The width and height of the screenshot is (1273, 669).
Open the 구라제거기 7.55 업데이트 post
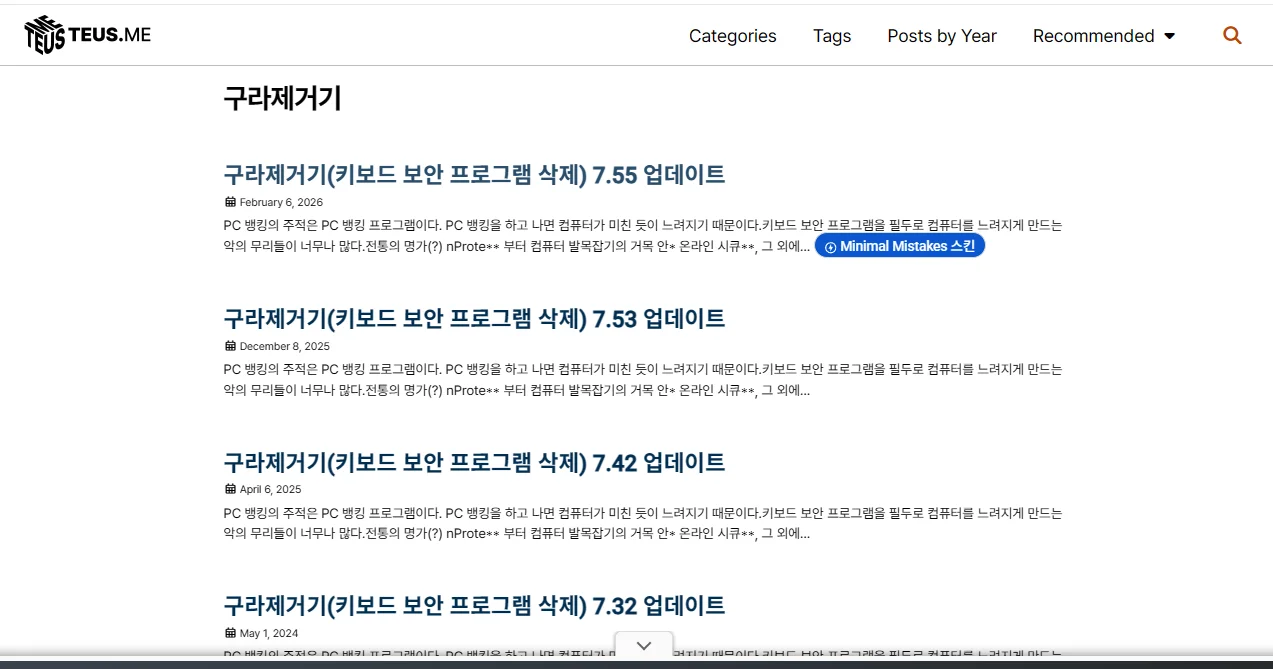[474, 174]
